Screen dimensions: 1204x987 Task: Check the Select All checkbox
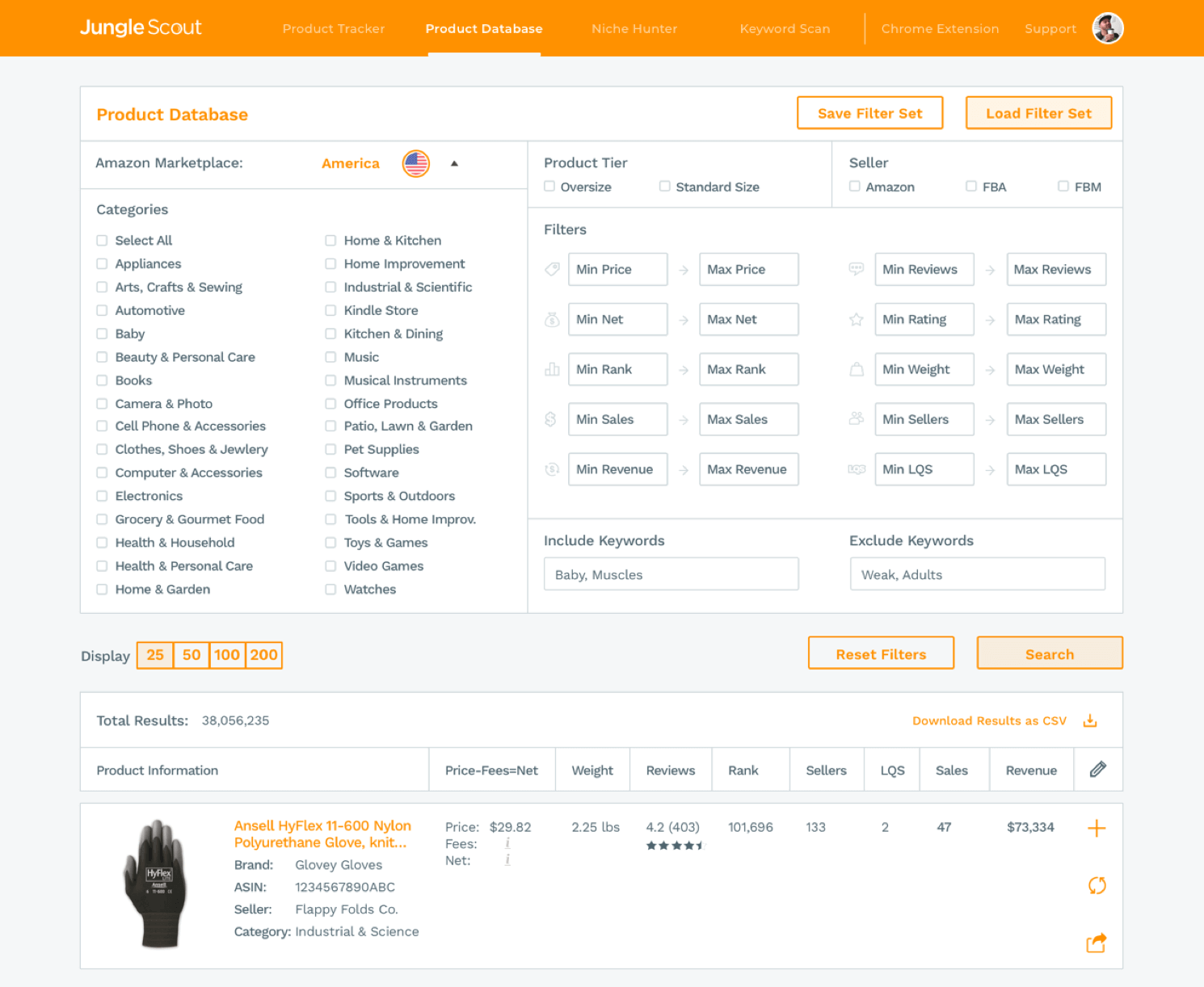pyautogui.click(x=102, y=240)
